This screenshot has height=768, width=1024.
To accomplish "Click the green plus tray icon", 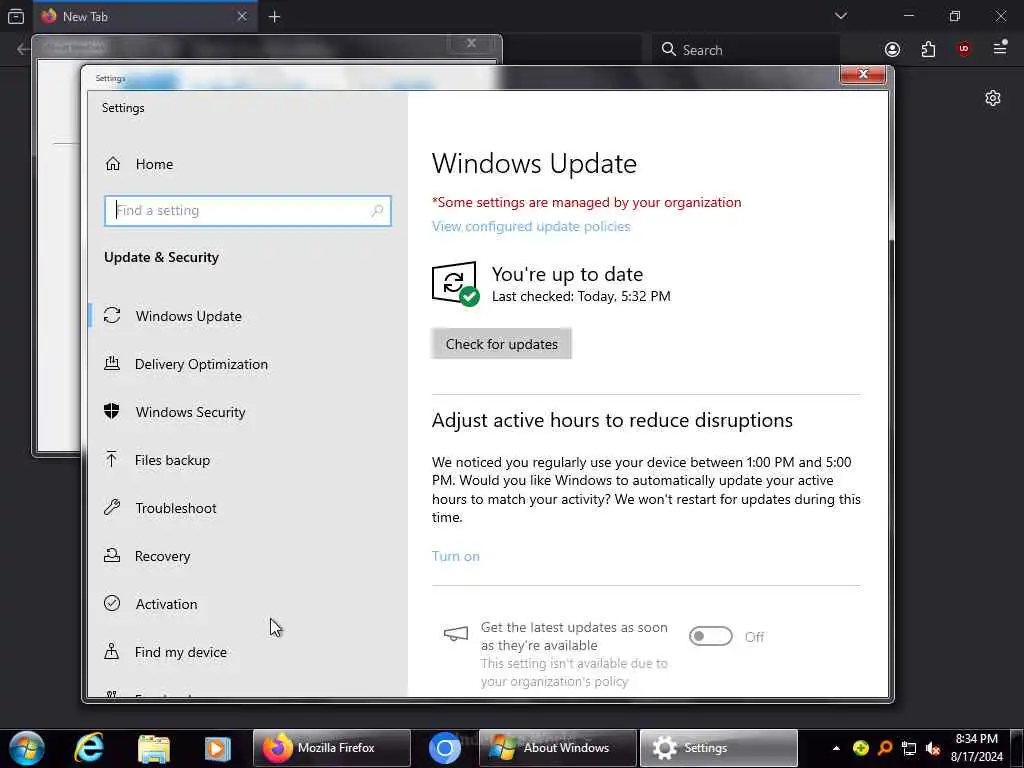I will point(861,748).
